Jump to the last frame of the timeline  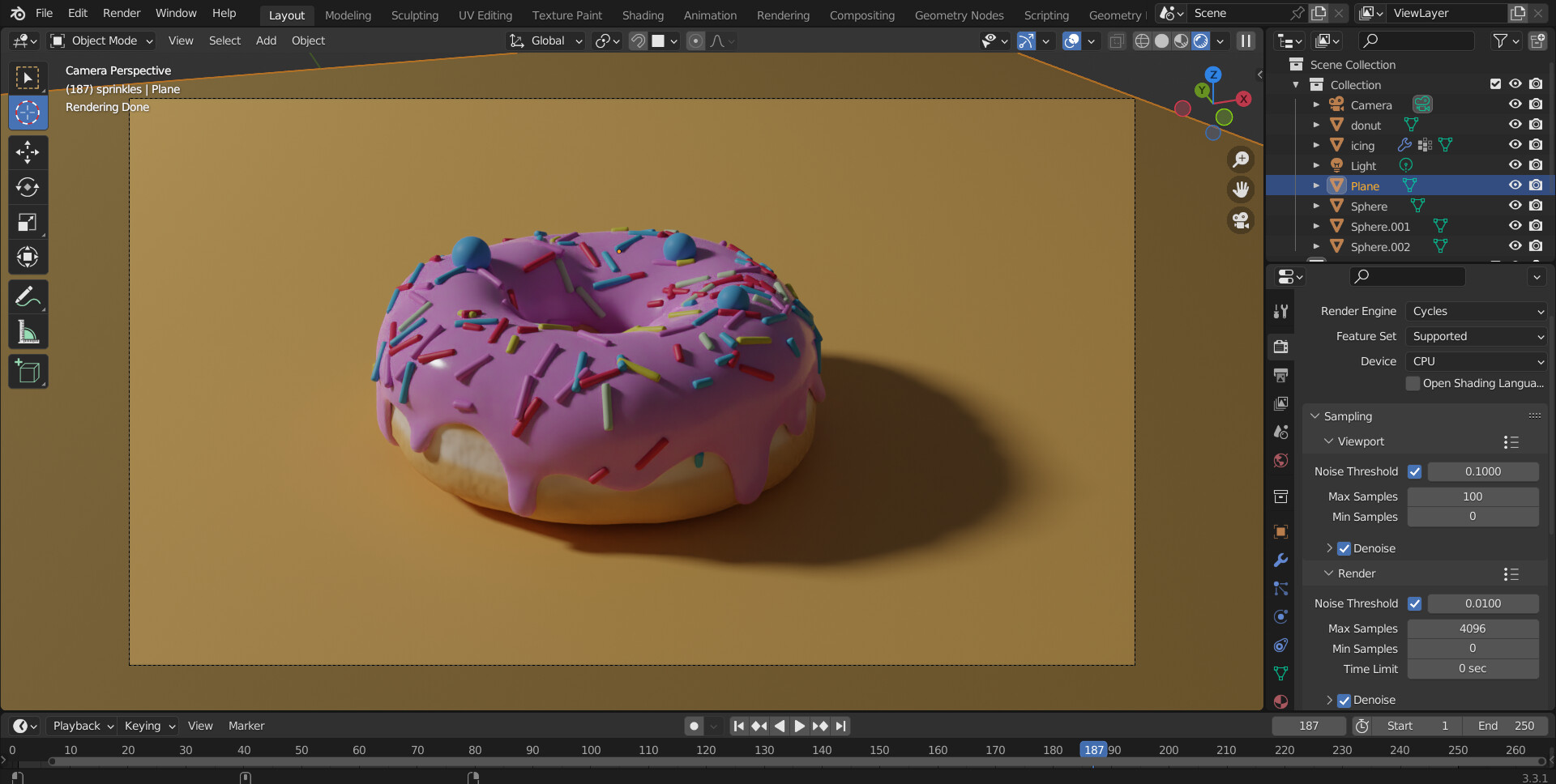pos(840,726)
